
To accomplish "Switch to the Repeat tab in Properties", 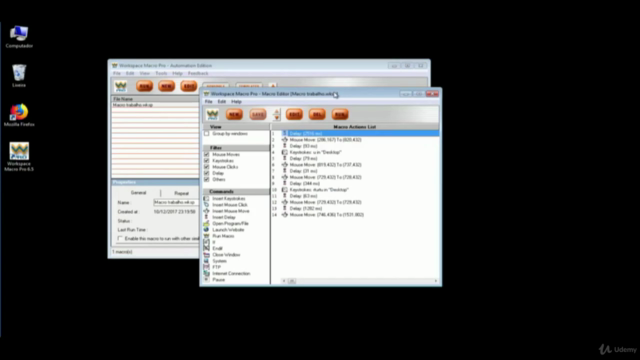I will tap(181, 193).
